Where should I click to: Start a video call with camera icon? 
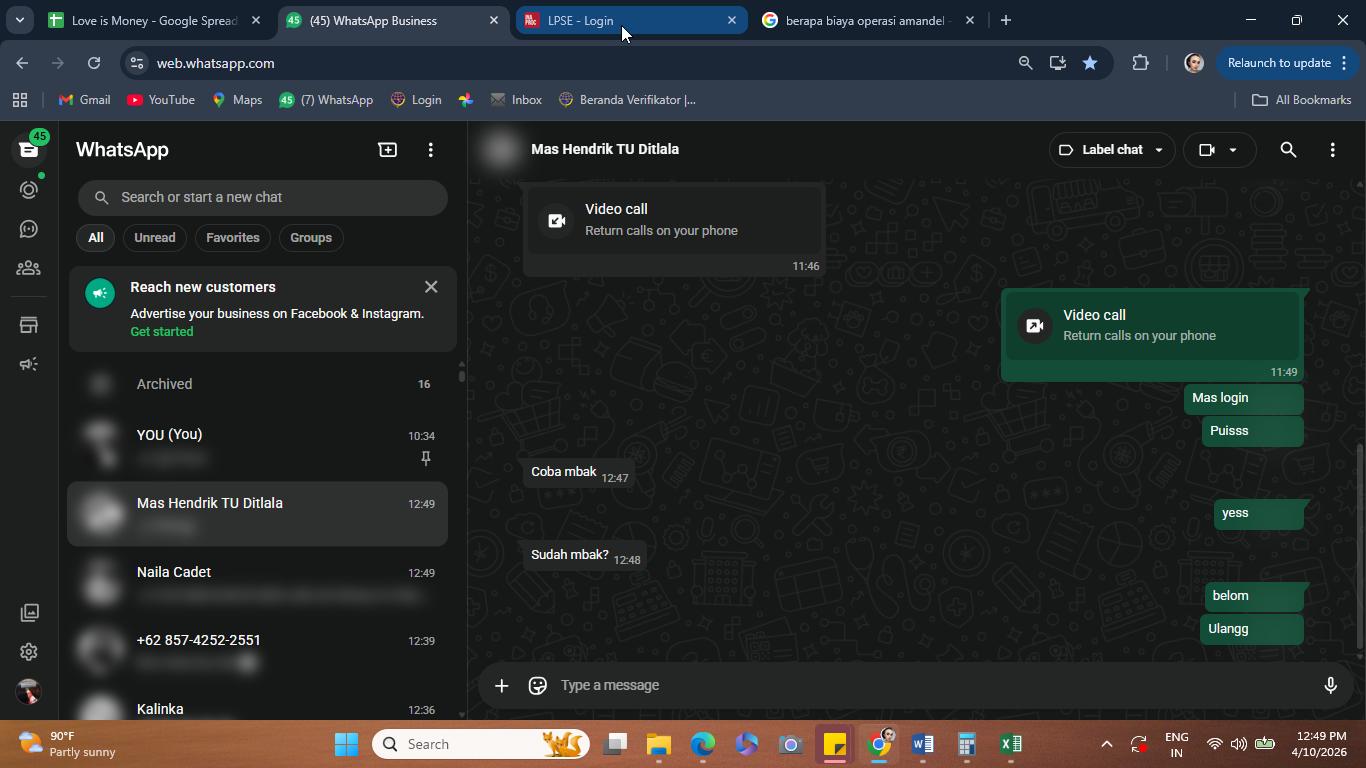(x=1207, y=150)
